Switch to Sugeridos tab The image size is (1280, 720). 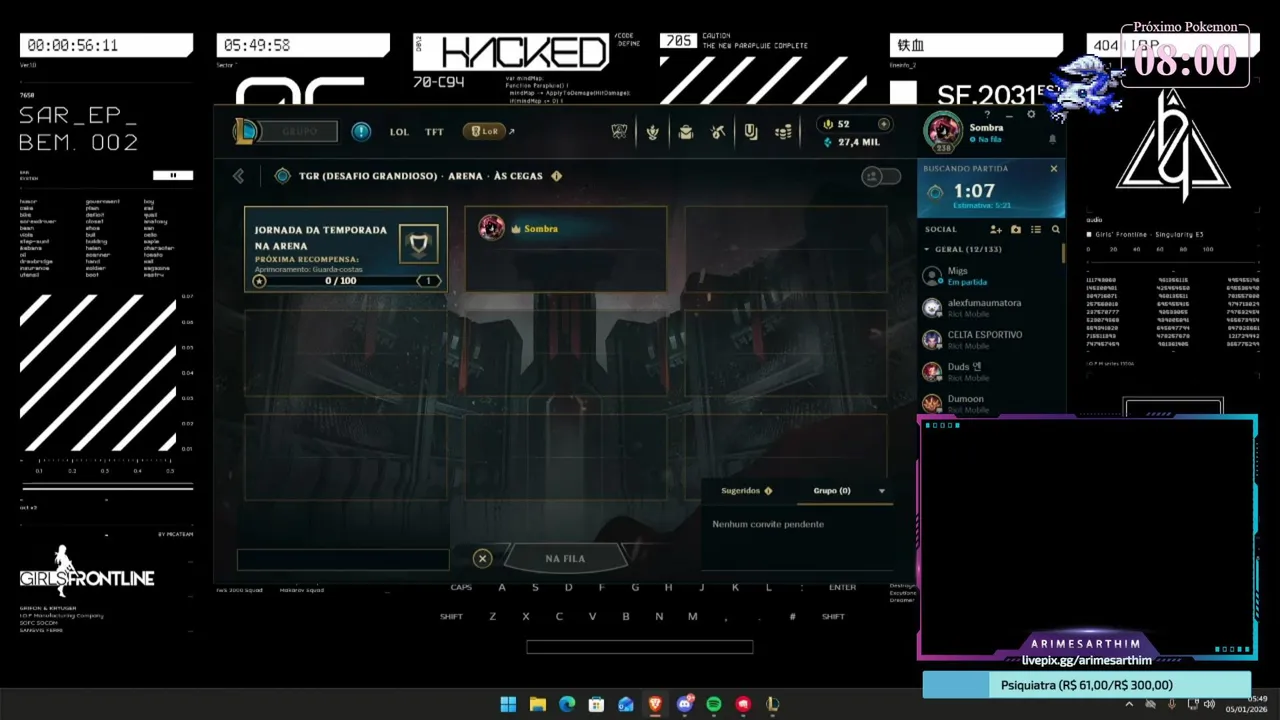[x=746, y=491]
